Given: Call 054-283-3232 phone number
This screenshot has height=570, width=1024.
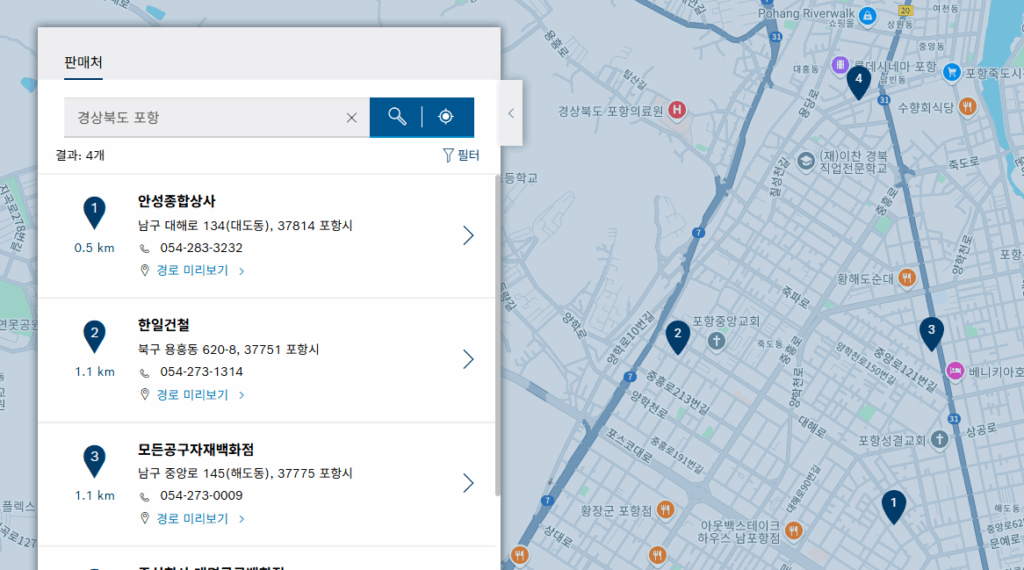Looking at the screenshot, I should (x=201, y=248).
